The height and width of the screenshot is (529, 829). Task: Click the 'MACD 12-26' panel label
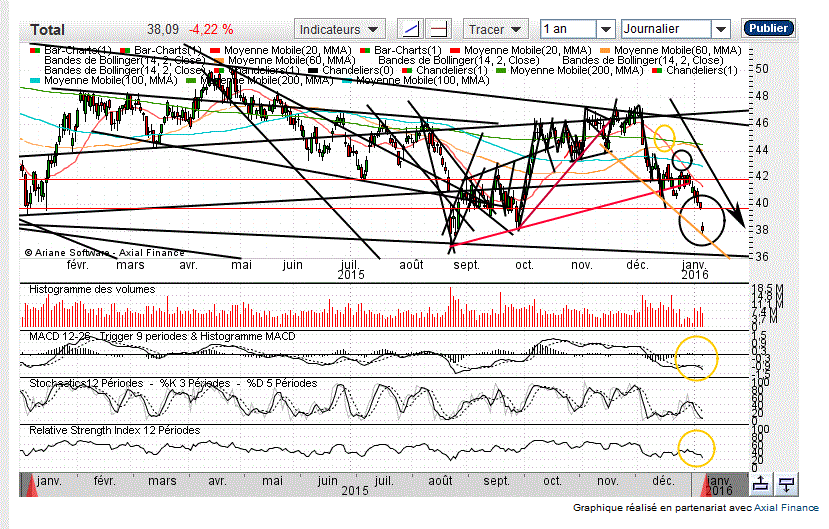(x=60, y=337)
